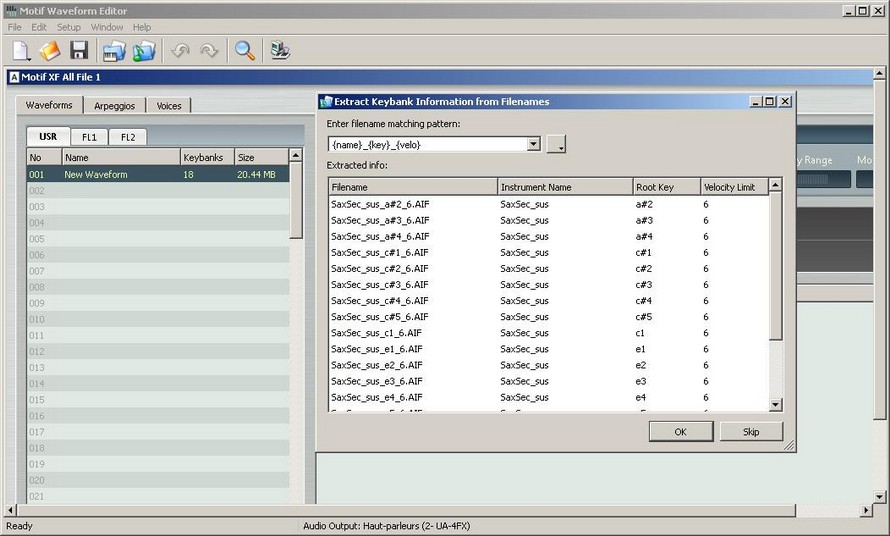The image size is (890, 536).
Task: Click the keyboard folder import icon
Action: (x=114, y=51)
